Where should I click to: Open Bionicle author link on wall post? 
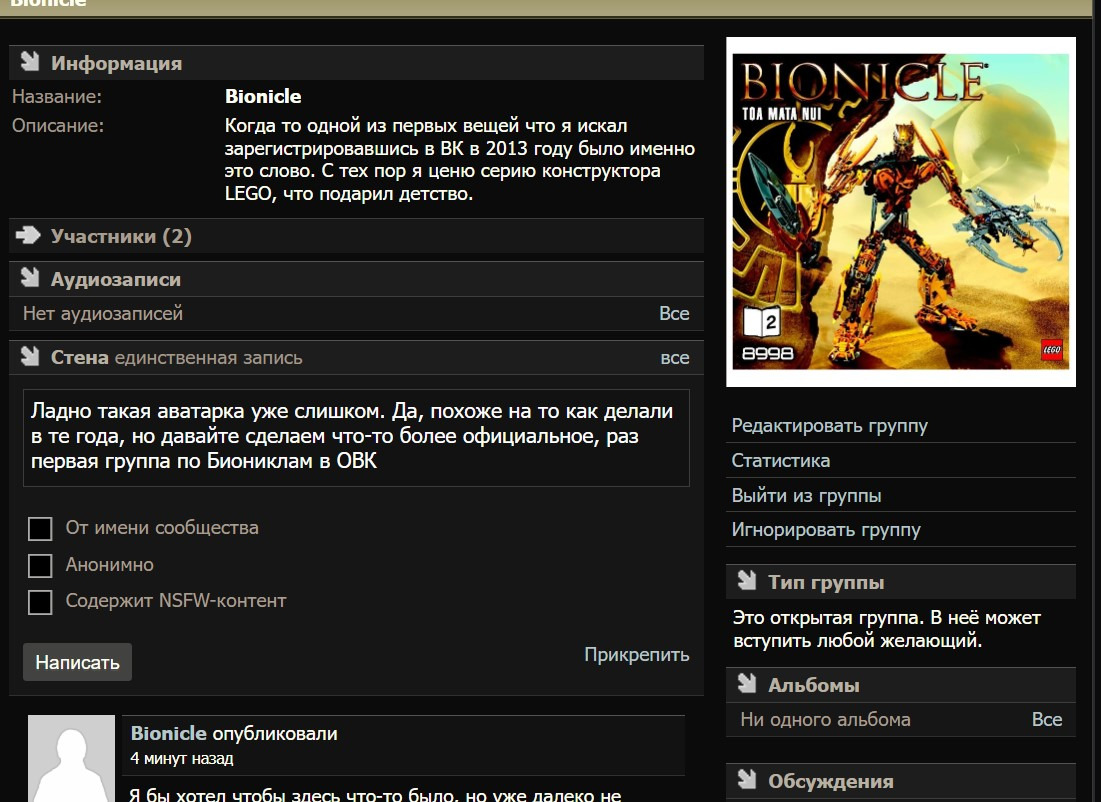169,733
